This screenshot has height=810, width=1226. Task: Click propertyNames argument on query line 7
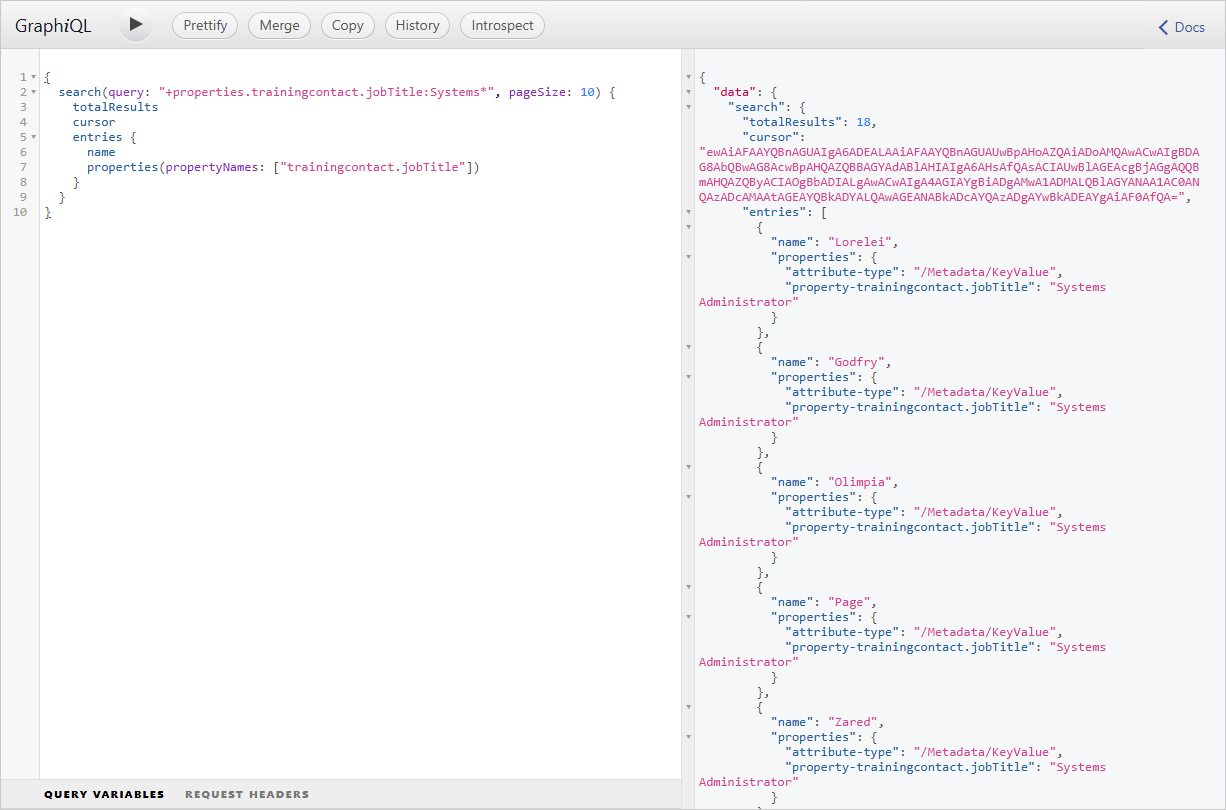pyautogui.click(x=212, y=167)
